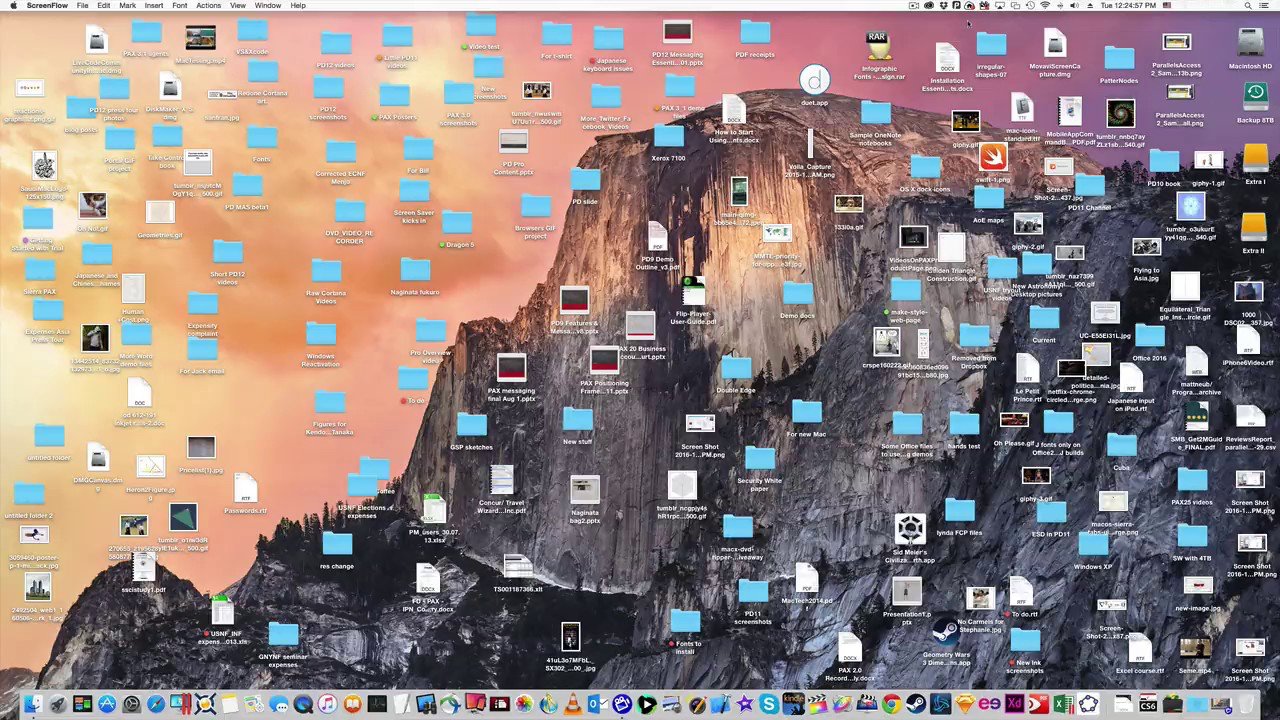Open the Help menu in ScreenFlow
Viewport: 1280px width, 720px height.
pyautogui.click(x=298, y=6)
